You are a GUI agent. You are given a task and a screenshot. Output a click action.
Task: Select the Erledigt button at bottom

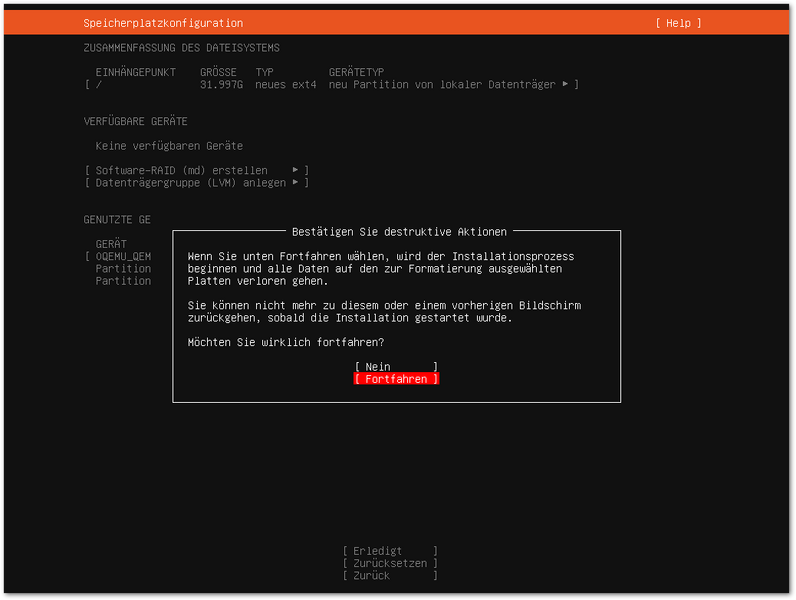tap(390, 551)
